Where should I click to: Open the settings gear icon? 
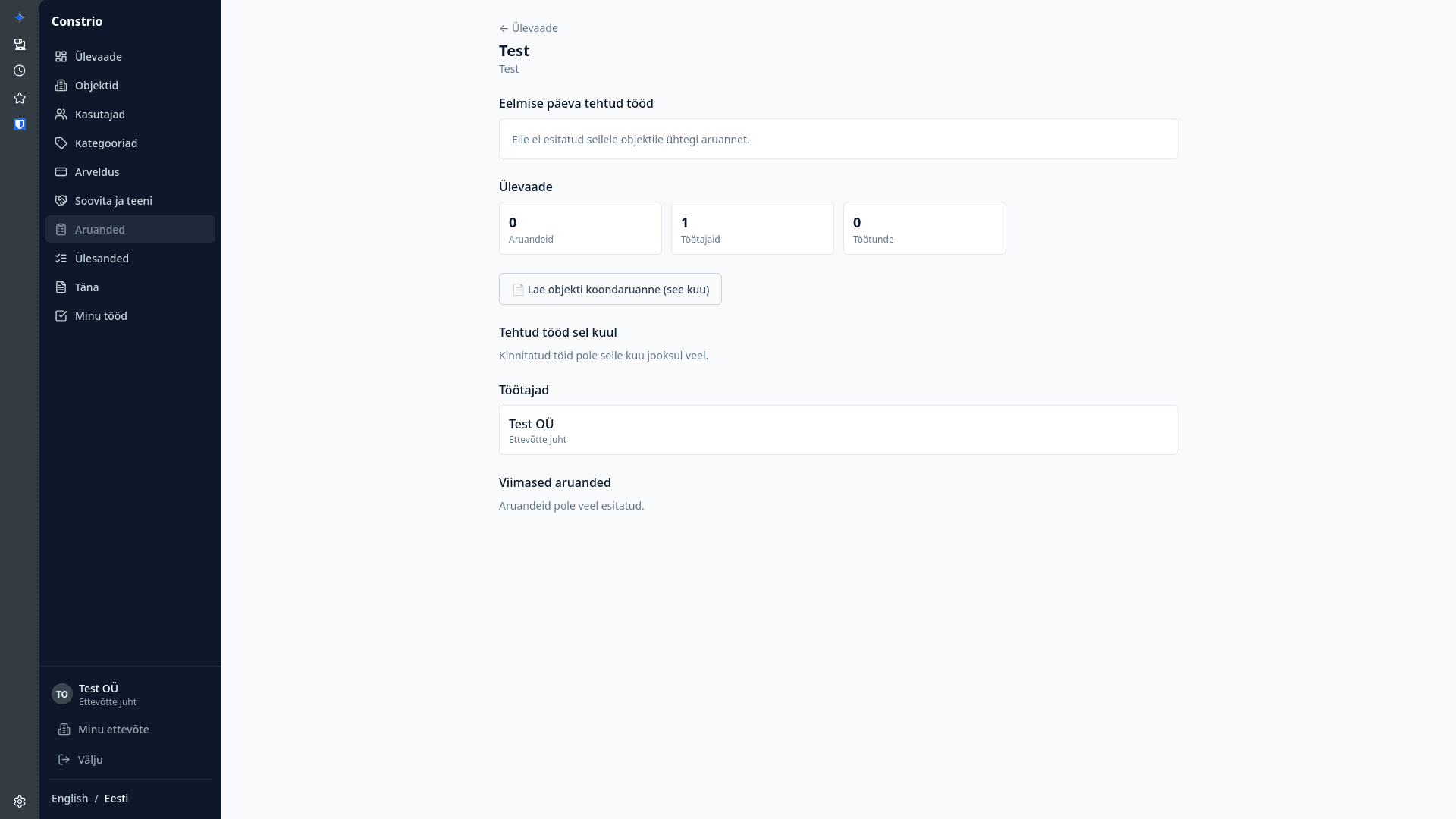point(20,802)
